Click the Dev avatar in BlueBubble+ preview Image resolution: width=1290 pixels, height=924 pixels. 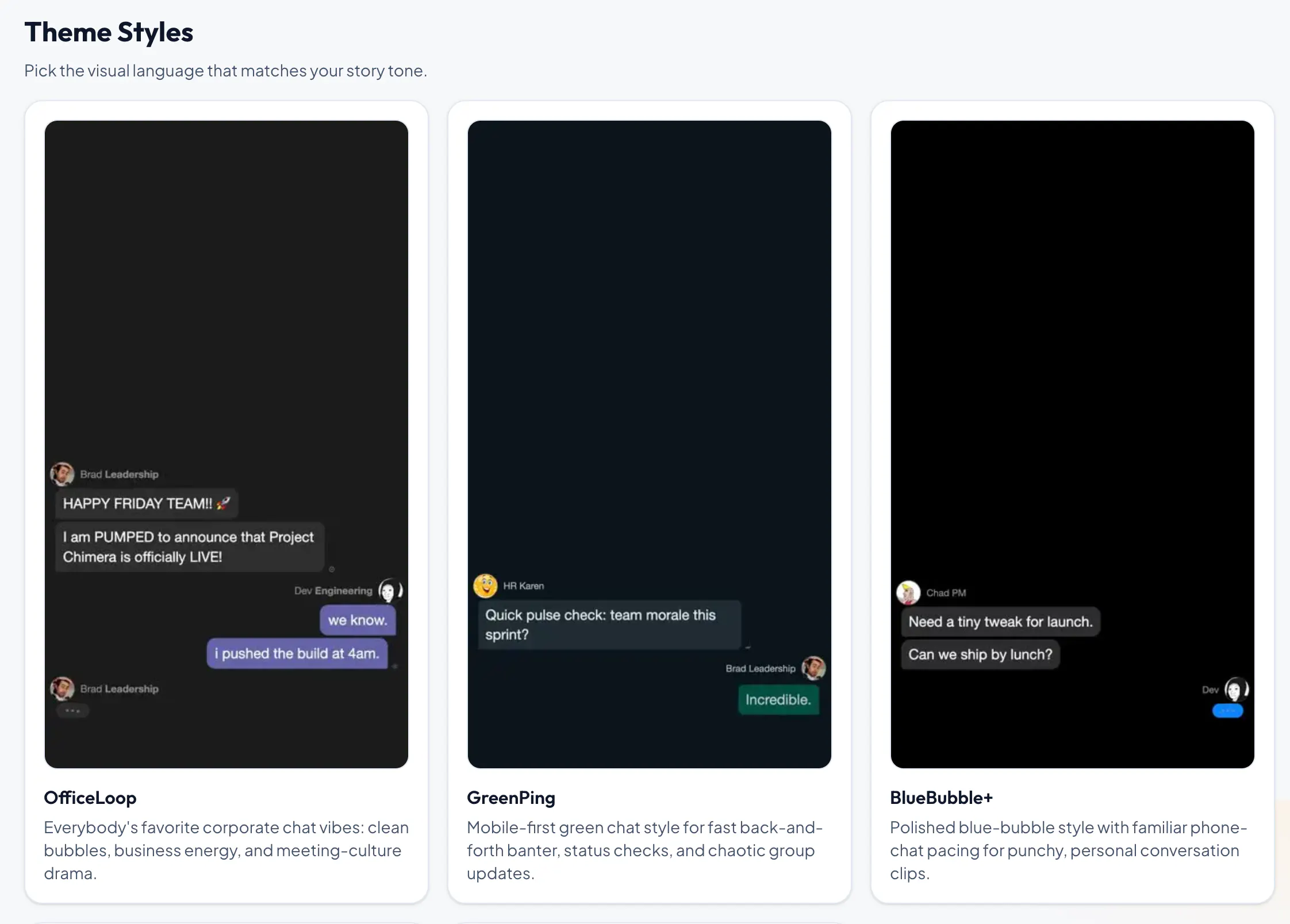tap(1237, 689)
